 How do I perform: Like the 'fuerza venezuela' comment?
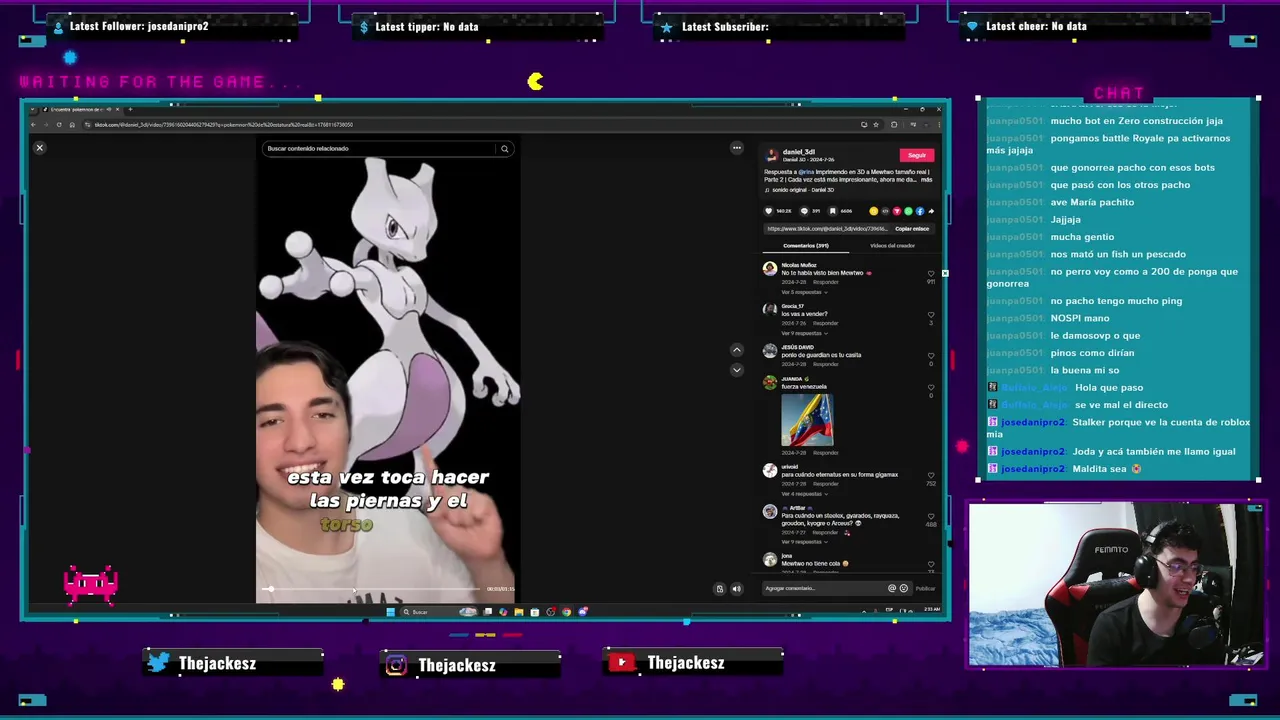(931, 387)
